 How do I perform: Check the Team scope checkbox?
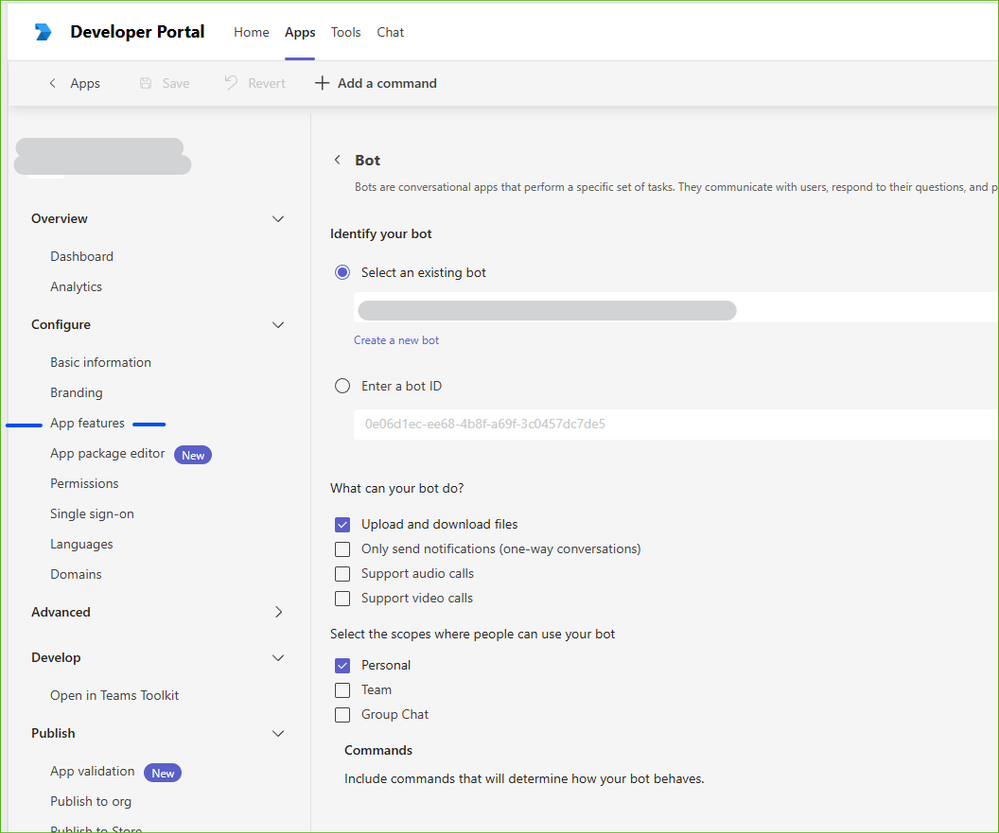[342, 690]
